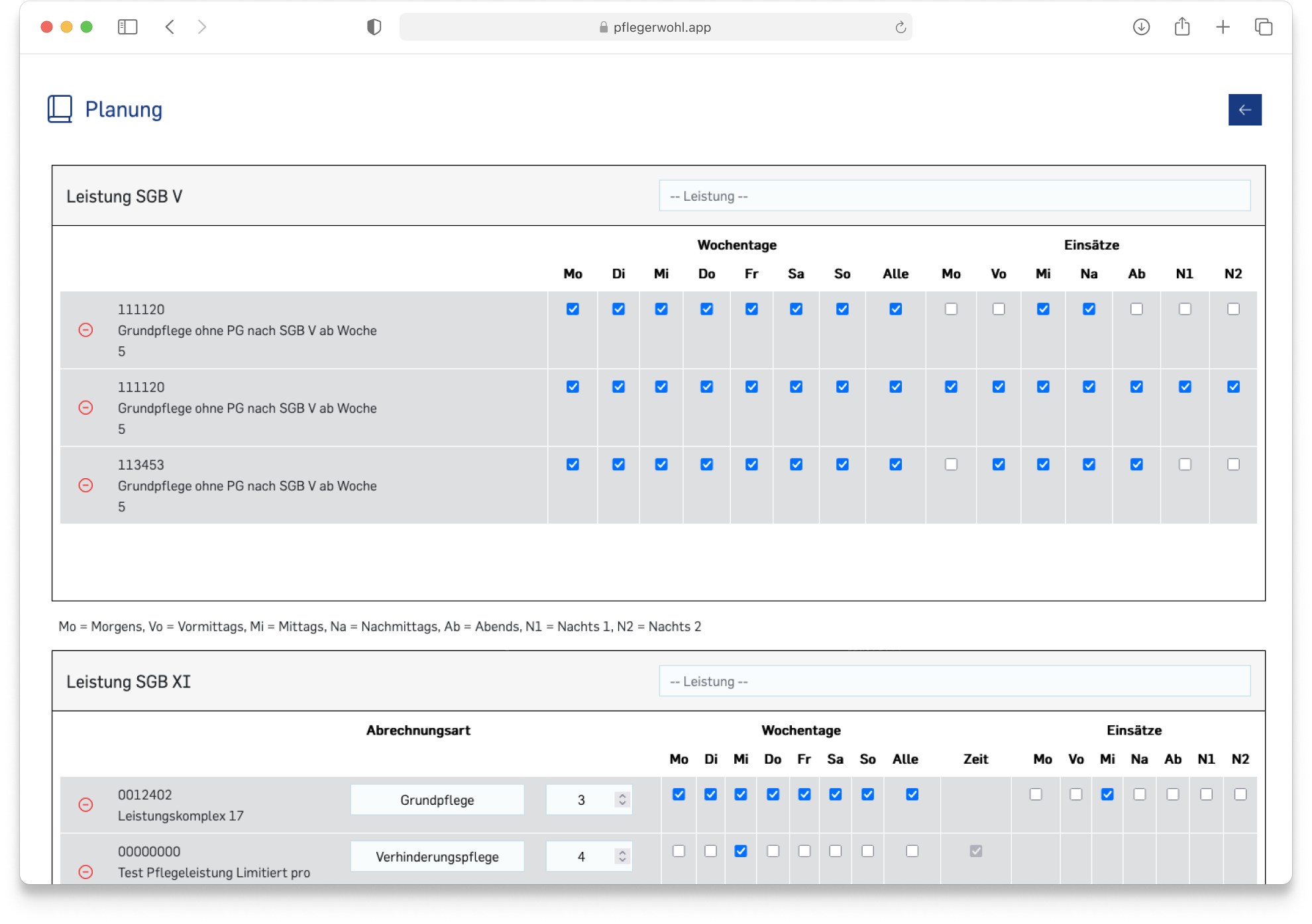
Task: Remove the first 111120 Grundpflege row
Action: [85, 330]
